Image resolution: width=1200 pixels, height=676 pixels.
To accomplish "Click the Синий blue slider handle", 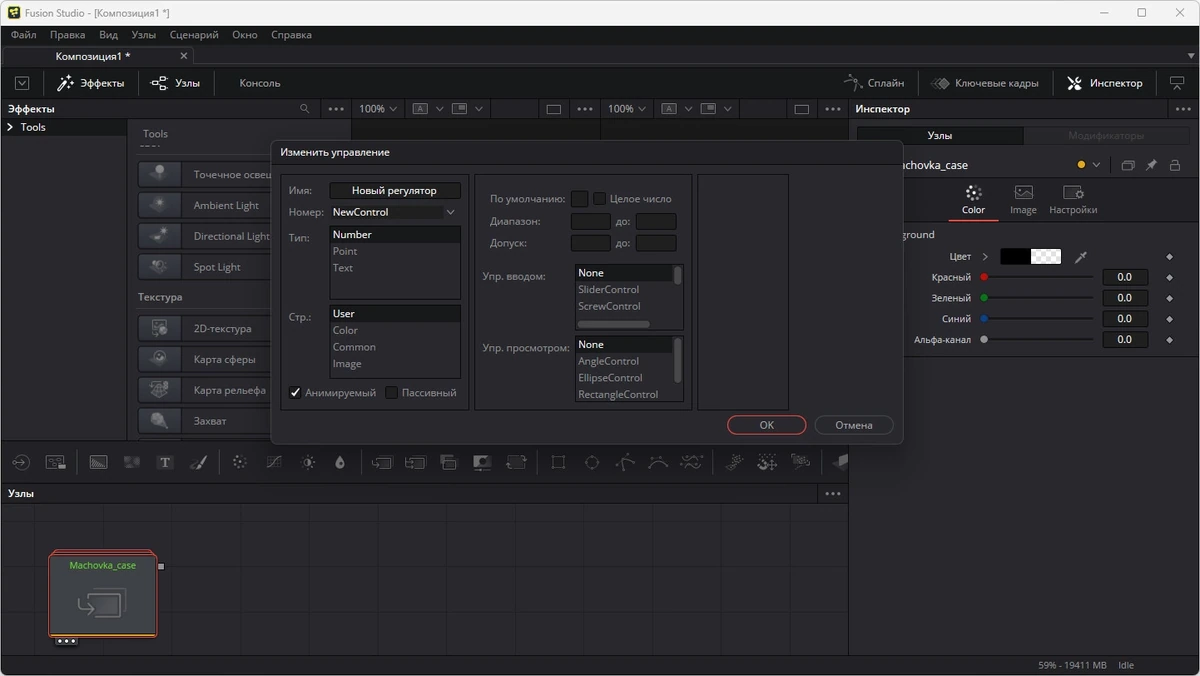I will tap(984, 319).
